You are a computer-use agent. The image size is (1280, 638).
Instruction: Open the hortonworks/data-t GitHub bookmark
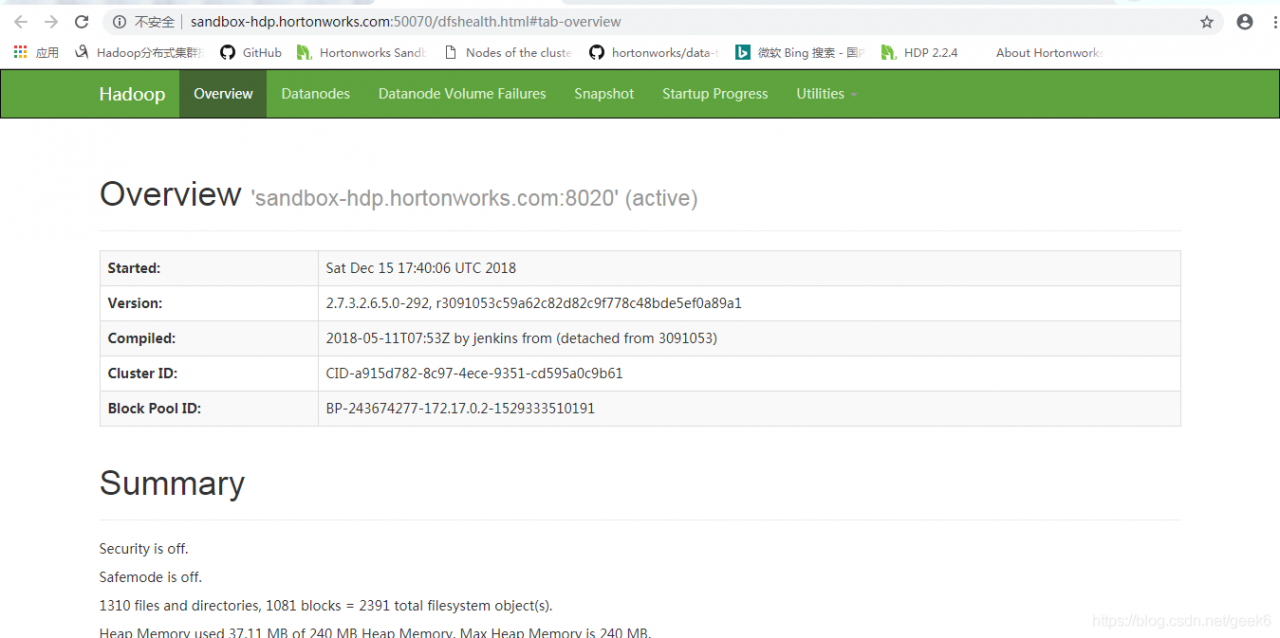pos(654,53)
